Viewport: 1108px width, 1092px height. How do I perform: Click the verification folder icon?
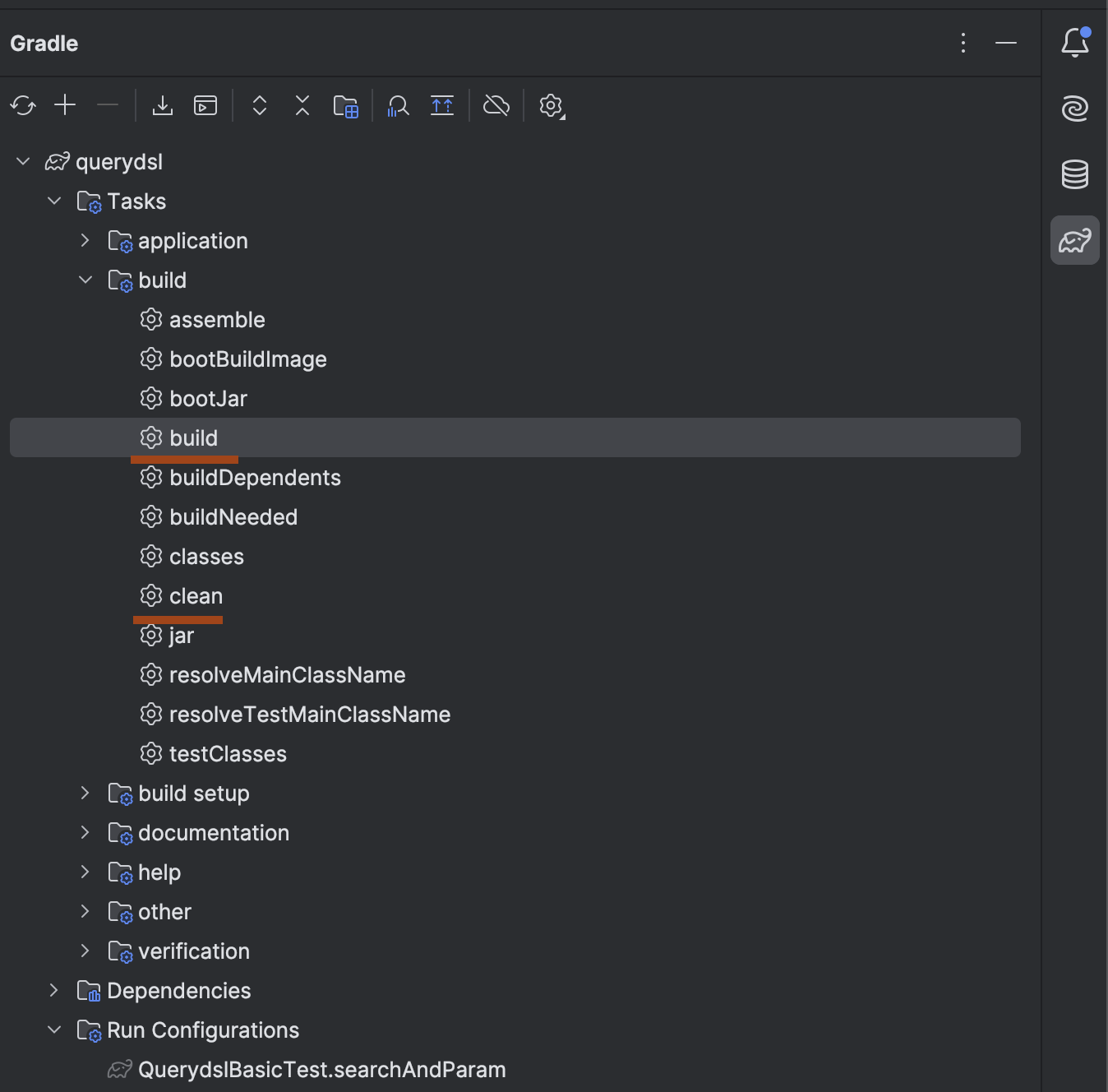pyautogui.click(x=120, y=951)
